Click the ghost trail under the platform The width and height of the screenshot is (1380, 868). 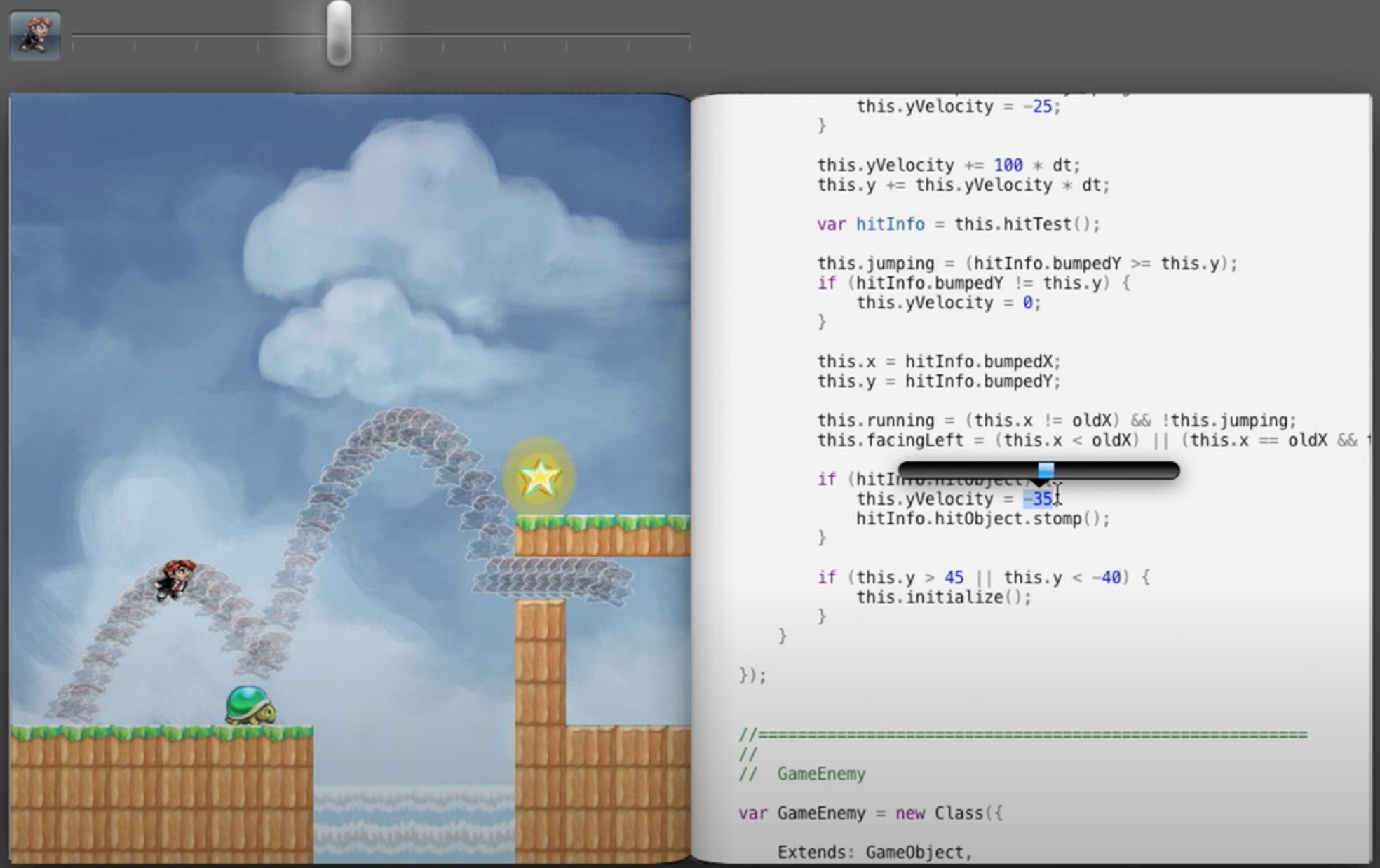(x=554, y=579)
